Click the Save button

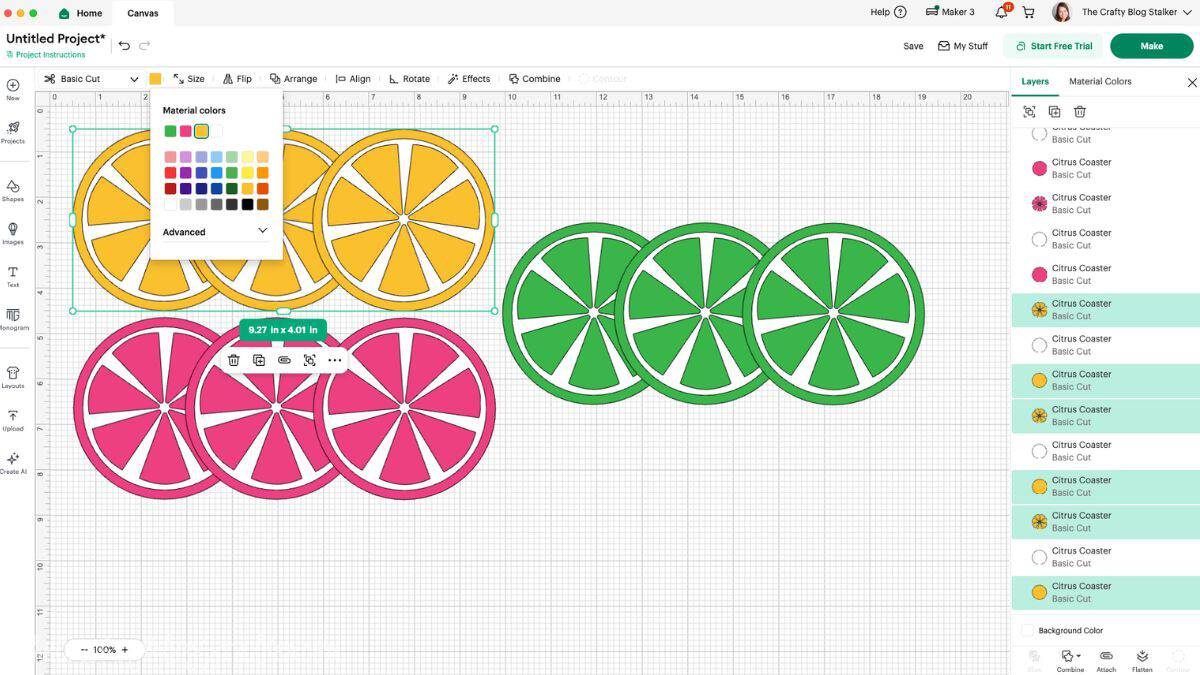(913, 46)
